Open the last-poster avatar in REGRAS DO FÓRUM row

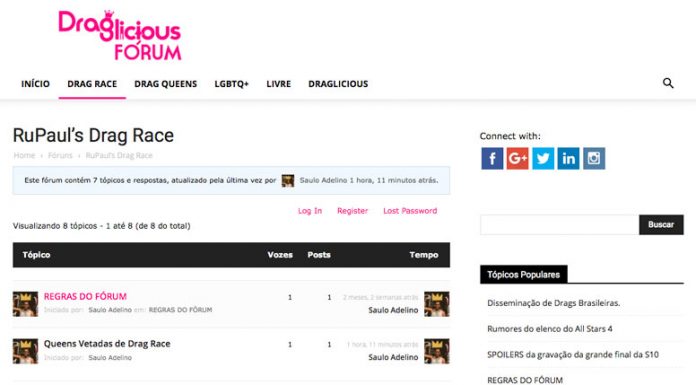tap(437, 304)
